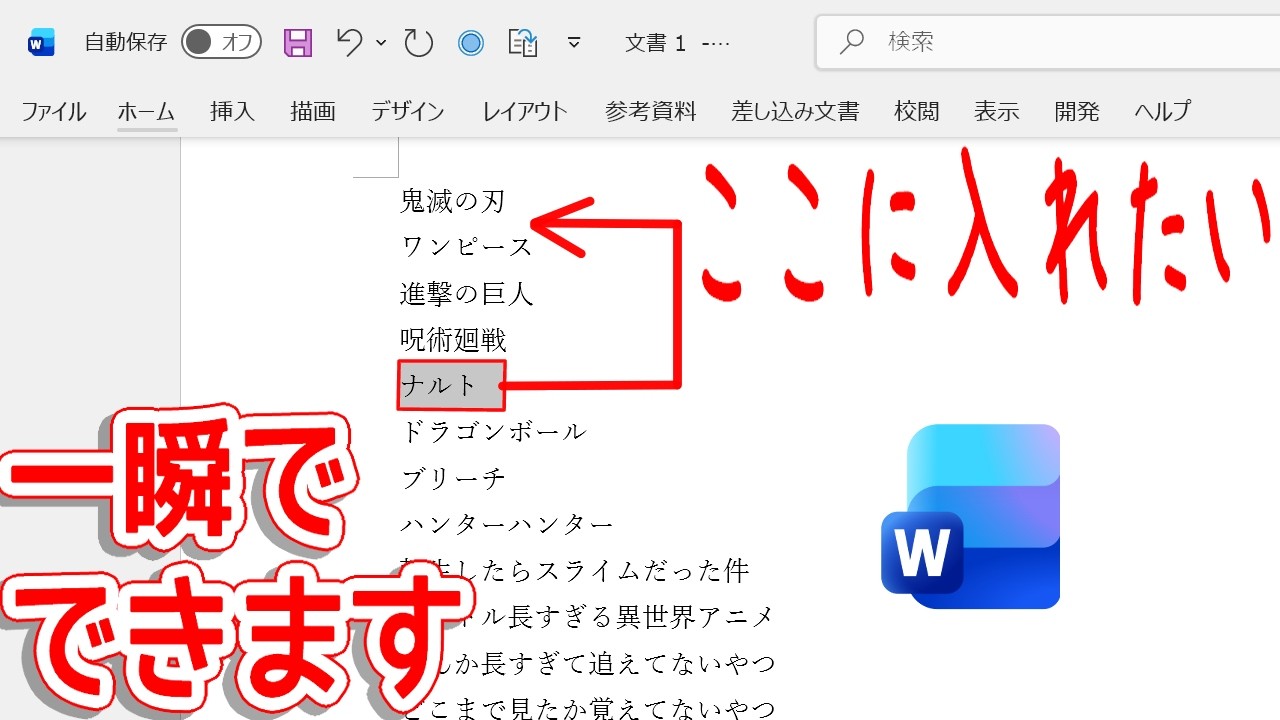Click the line 進撃の巨人

[x=467, y=294]
